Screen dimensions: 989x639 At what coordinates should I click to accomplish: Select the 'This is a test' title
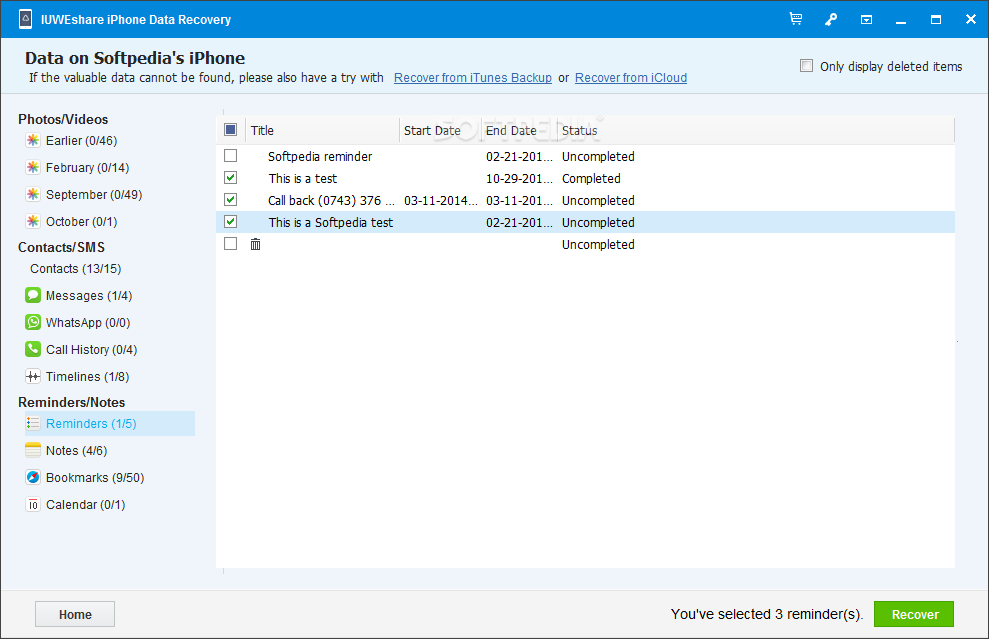(303, 179)
